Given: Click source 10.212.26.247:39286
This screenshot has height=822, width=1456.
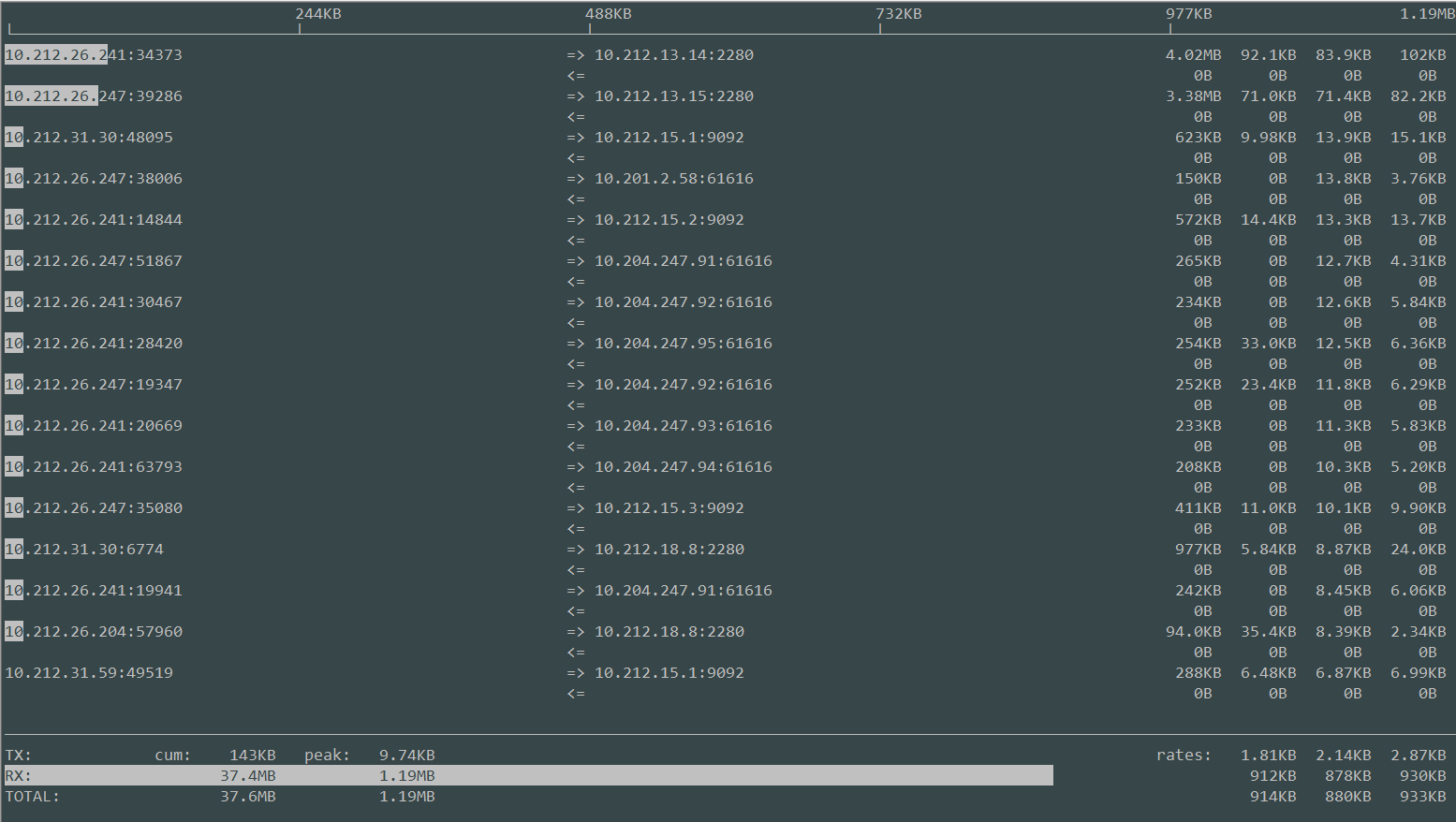Looking at the screenshot, I should pyautogui.click(x=94, y=96).
